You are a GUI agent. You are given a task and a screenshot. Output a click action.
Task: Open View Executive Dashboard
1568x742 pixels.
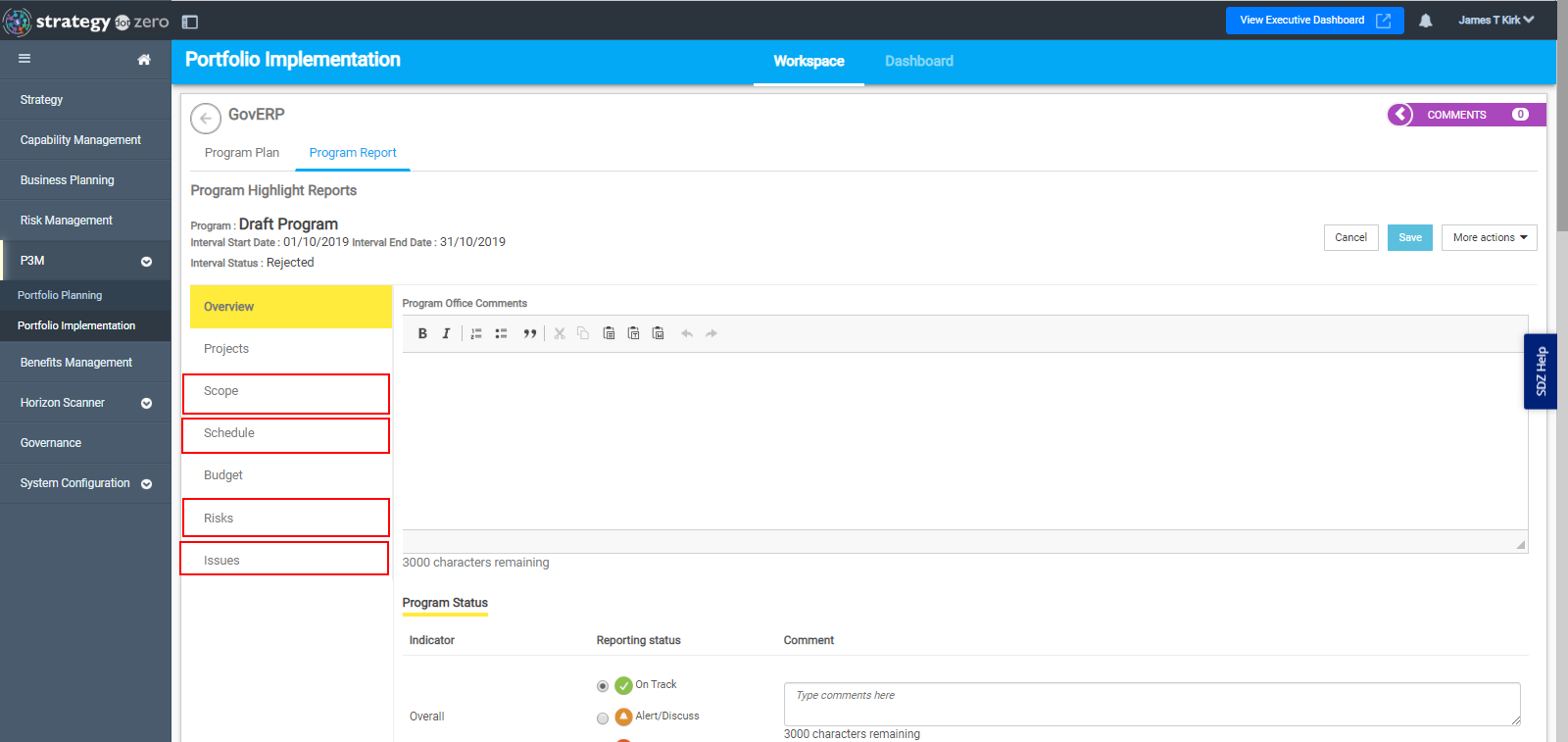[1314, 21]
